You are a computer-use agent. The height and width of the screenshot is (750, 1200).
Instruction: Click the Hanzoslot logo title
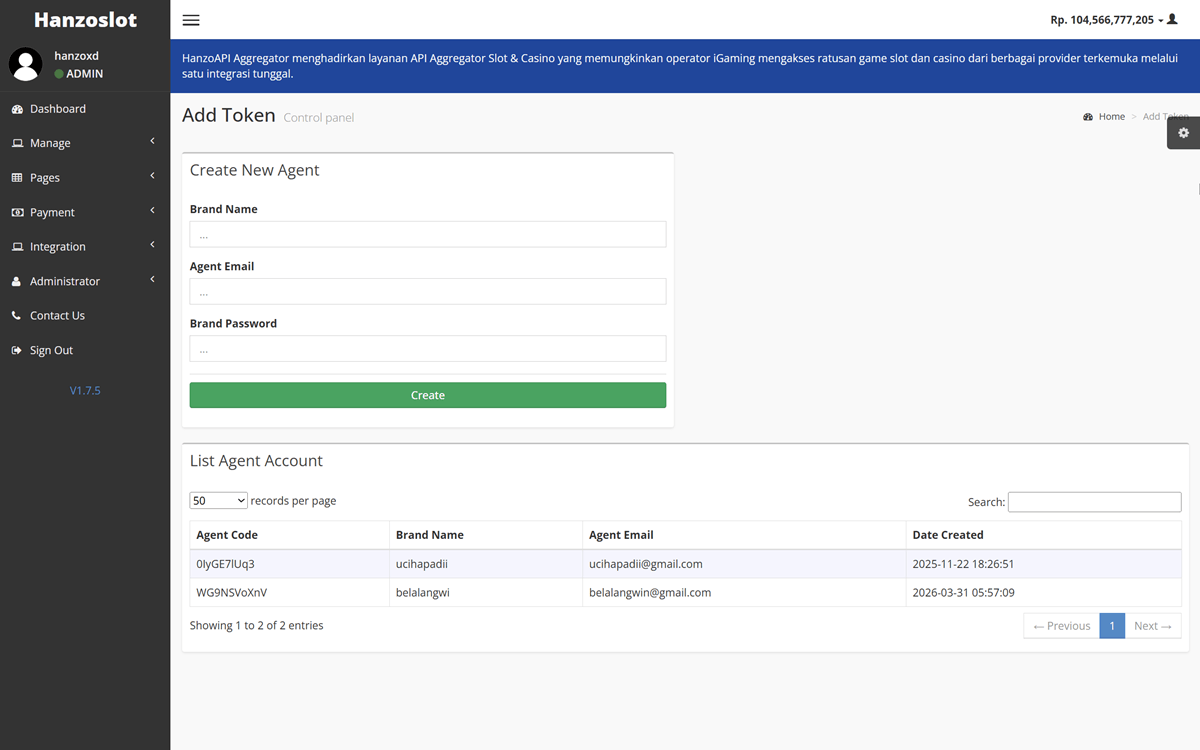85,20
